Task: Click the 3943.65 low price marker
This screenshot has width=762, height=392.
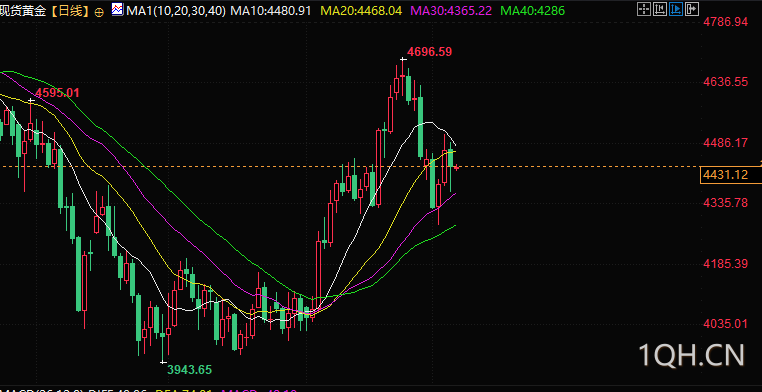Action: pyautogui.click(x=190, y=370)
